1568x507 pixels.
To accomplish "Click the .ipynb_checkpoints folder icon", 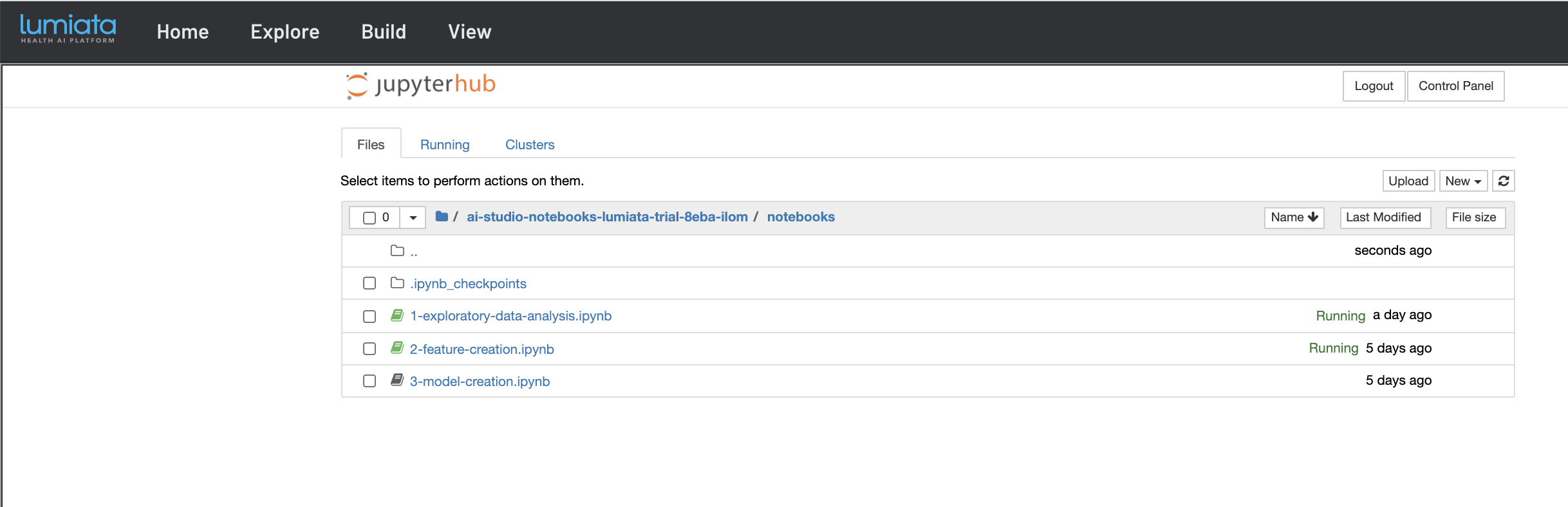I will tap(397, 283).
